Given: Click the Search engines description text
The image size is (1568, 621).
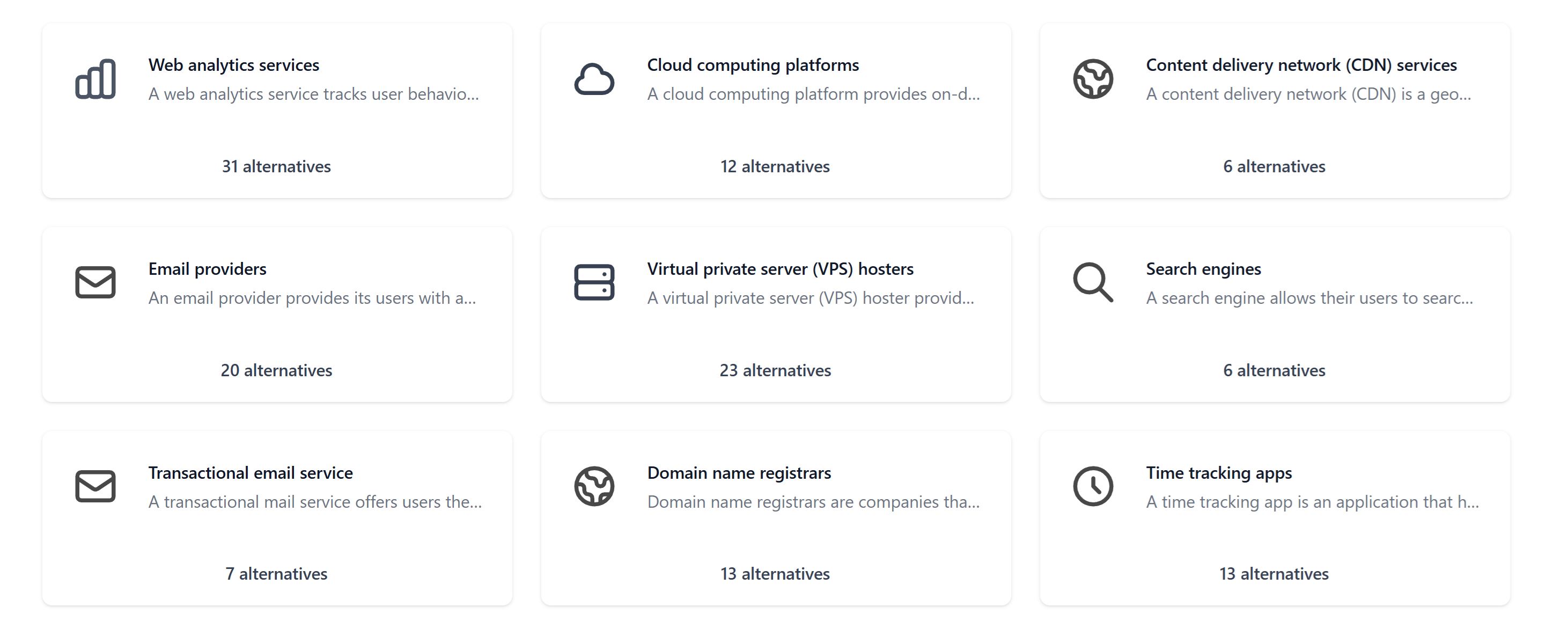Looking at the screenshot, I should (x=1309, y=298).
